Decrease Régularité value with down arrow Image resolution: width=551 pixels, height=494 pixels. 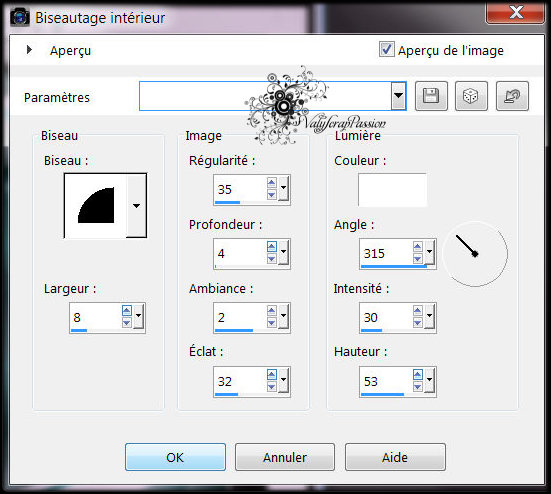coord(271,195)
